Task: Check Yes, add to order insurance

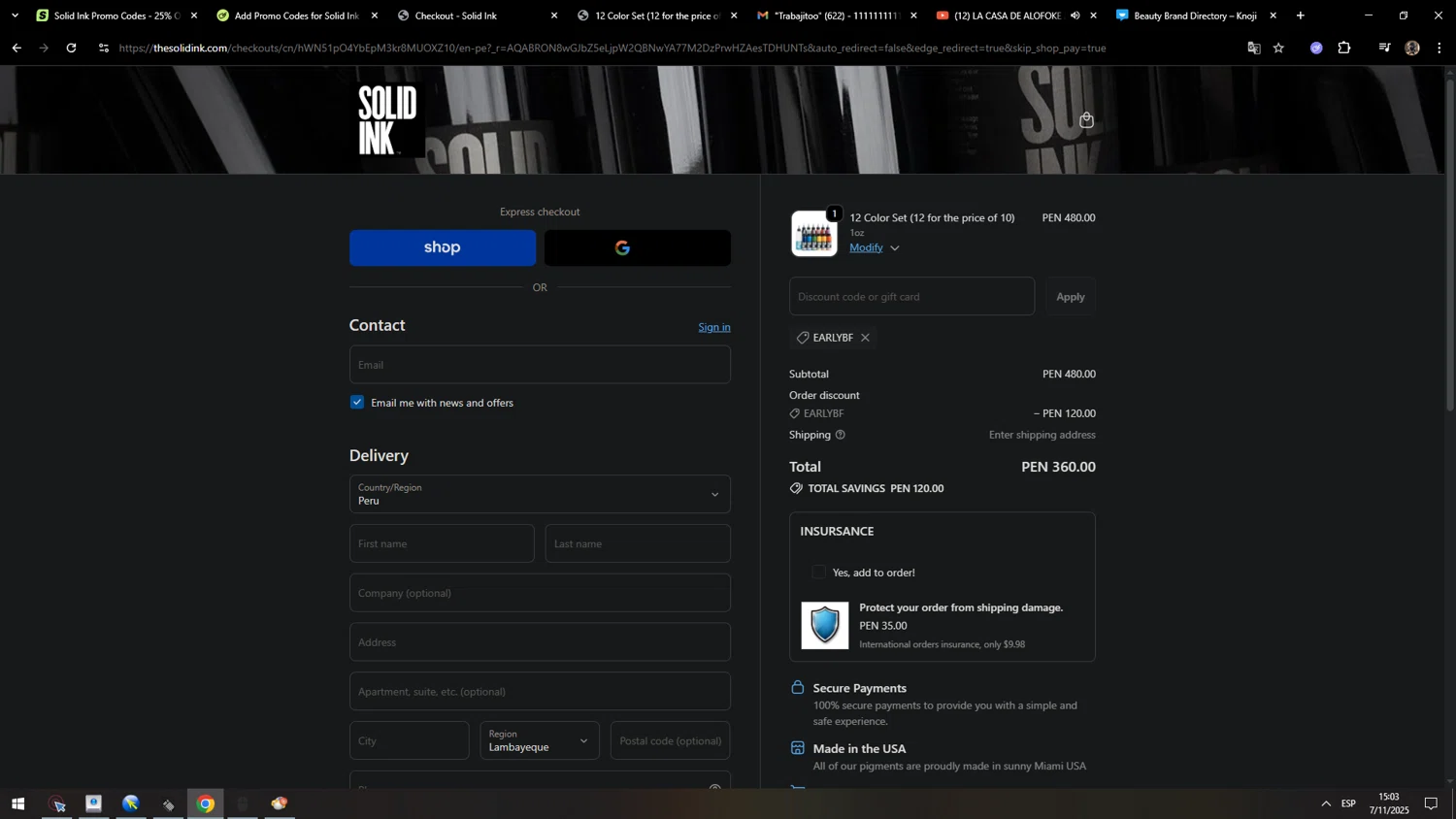Action: [x=818, y=573]
